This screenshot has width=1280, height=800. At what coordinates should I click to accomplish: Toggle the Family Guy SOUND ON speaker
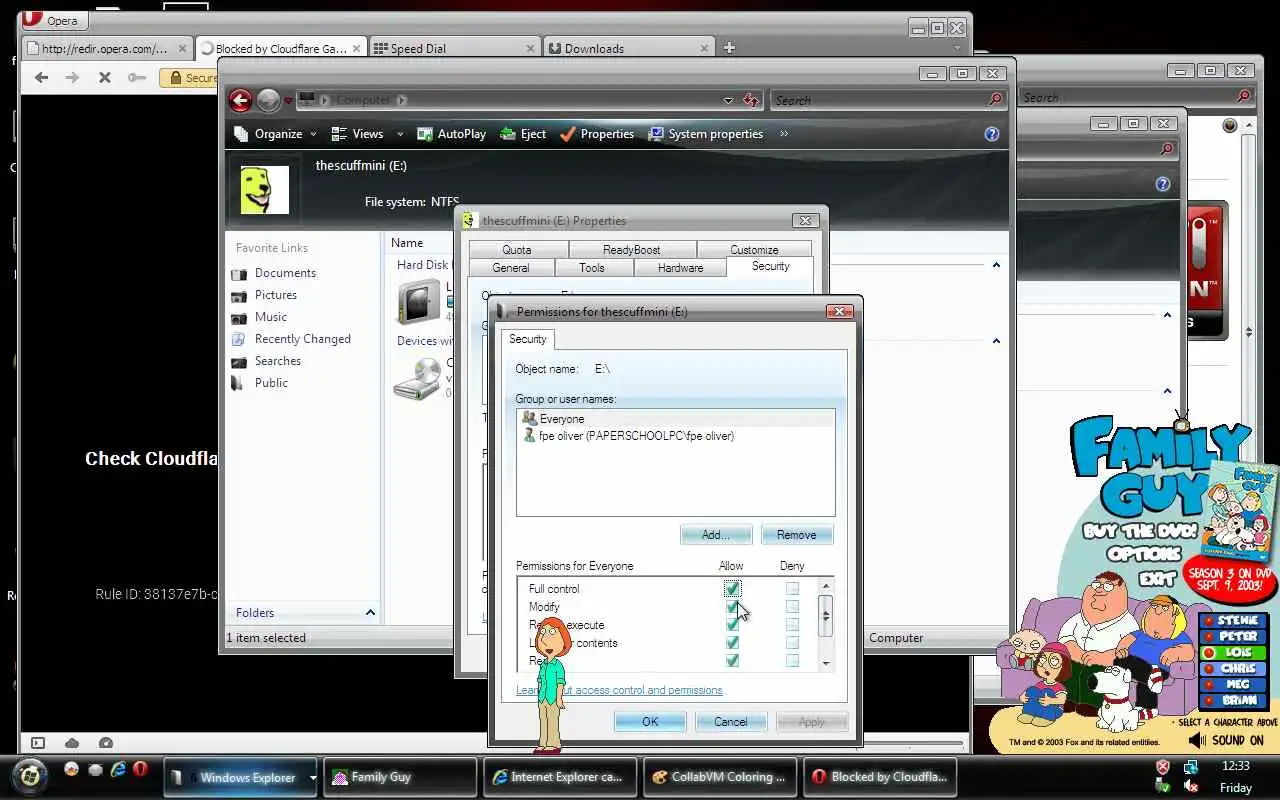point(1197,740)
